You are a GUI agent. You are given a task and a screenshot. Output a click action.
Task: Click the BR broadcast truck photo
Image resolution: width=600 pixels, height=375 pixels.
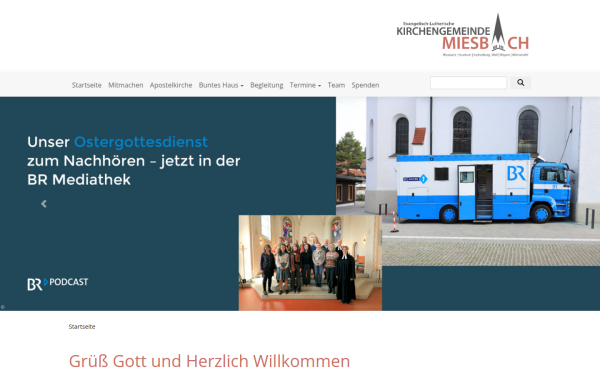(x=468, y=181)
